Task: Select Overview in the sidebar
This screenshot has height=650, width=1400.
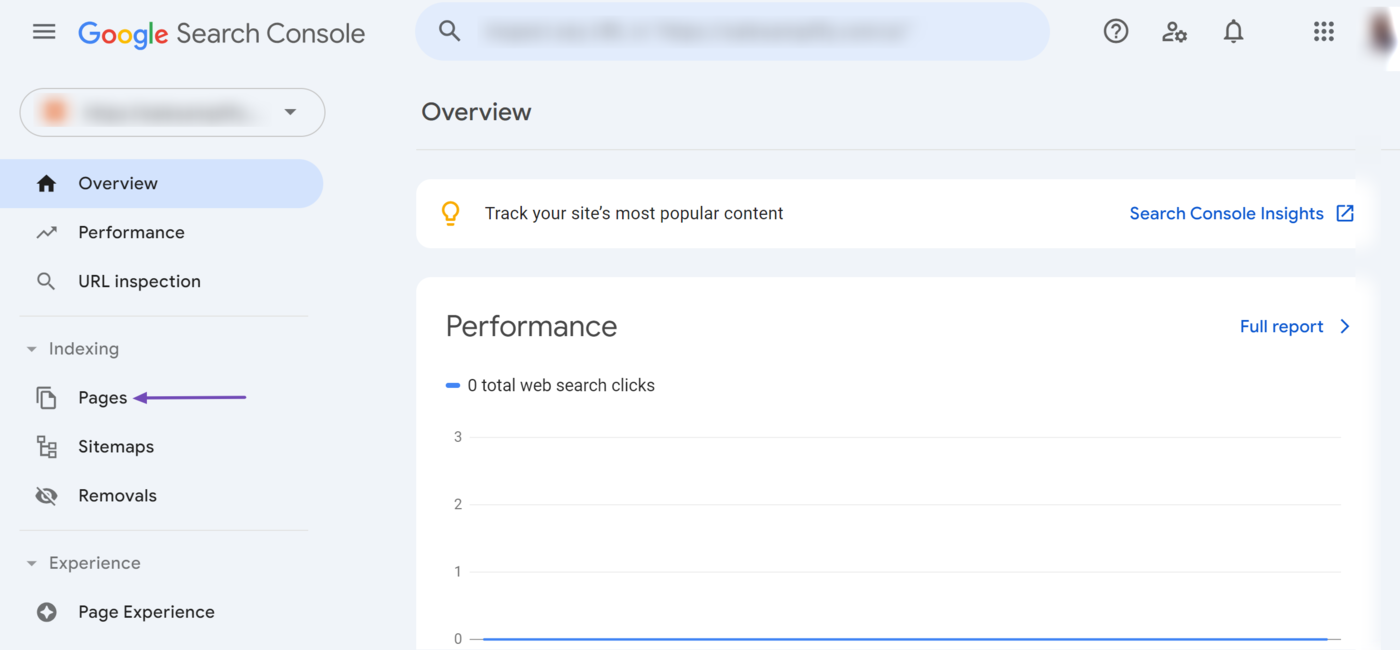Action: coord(161,183)
